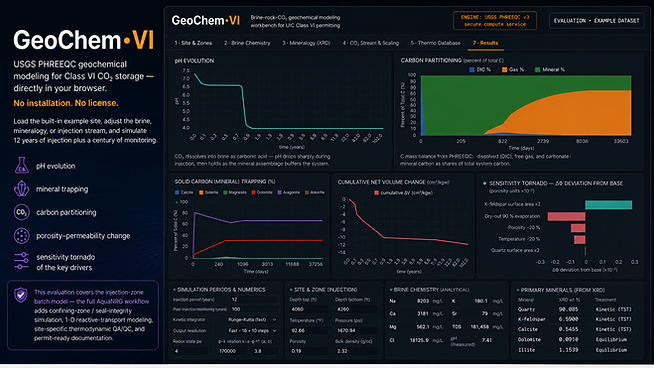Click the Temperature (°F) field
654x368 pixels.
[310, 330]
